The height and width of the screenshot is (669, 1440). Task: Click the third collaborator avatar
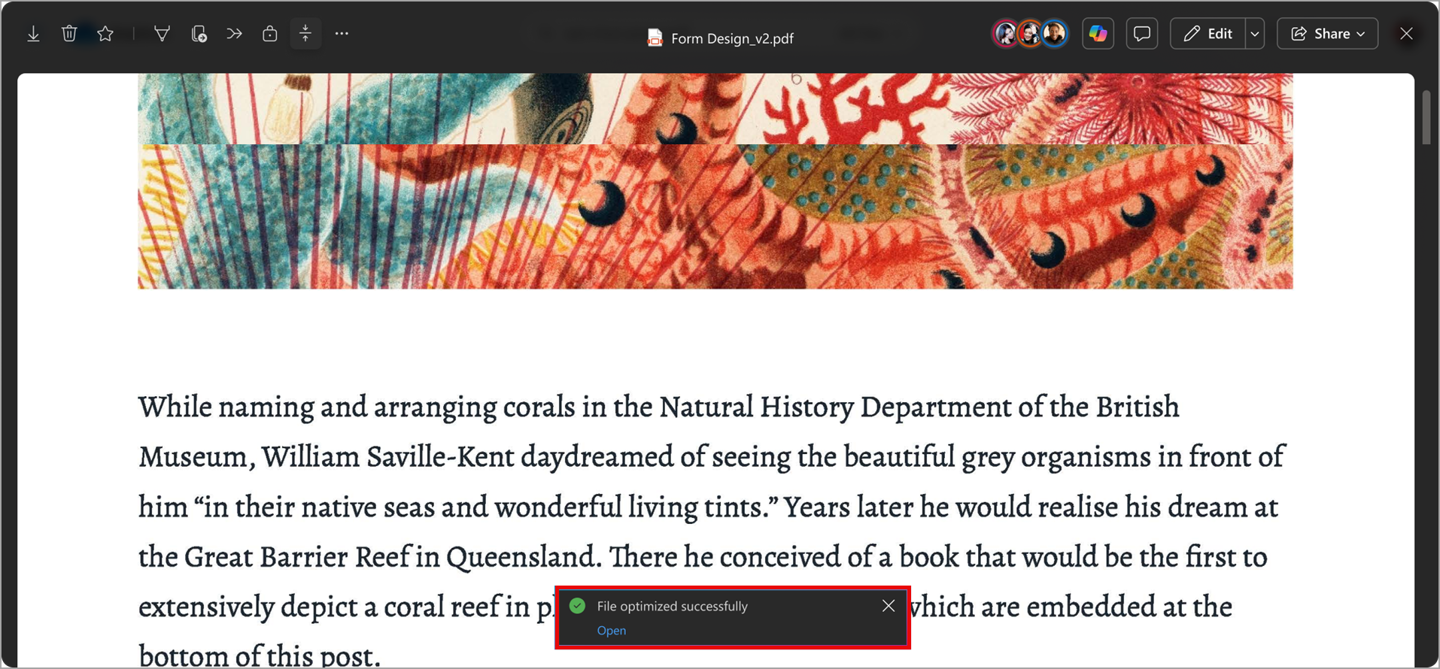[1054, 34]
